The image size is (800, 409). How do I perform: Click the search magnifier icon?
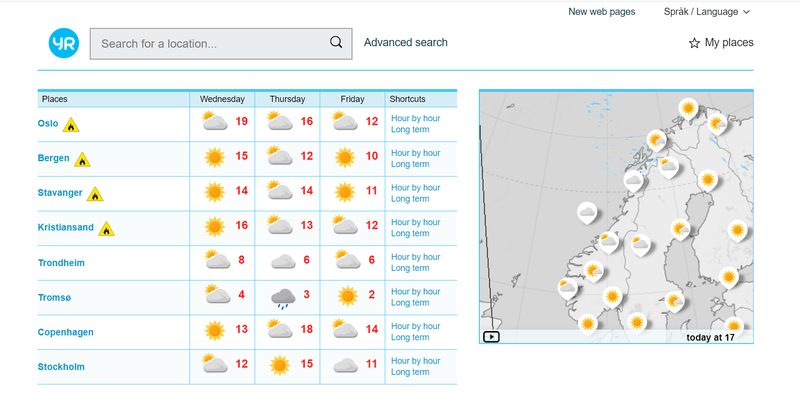(x=336, y=42)
